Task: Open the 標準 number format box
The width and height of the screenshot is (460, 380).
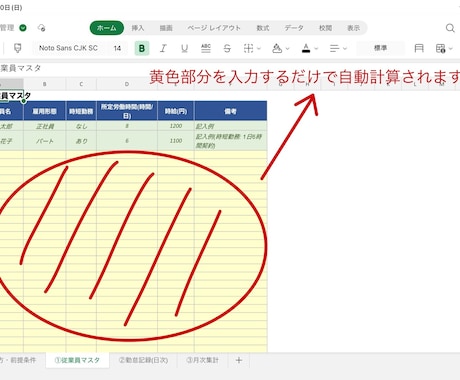Action: (380, 48)
